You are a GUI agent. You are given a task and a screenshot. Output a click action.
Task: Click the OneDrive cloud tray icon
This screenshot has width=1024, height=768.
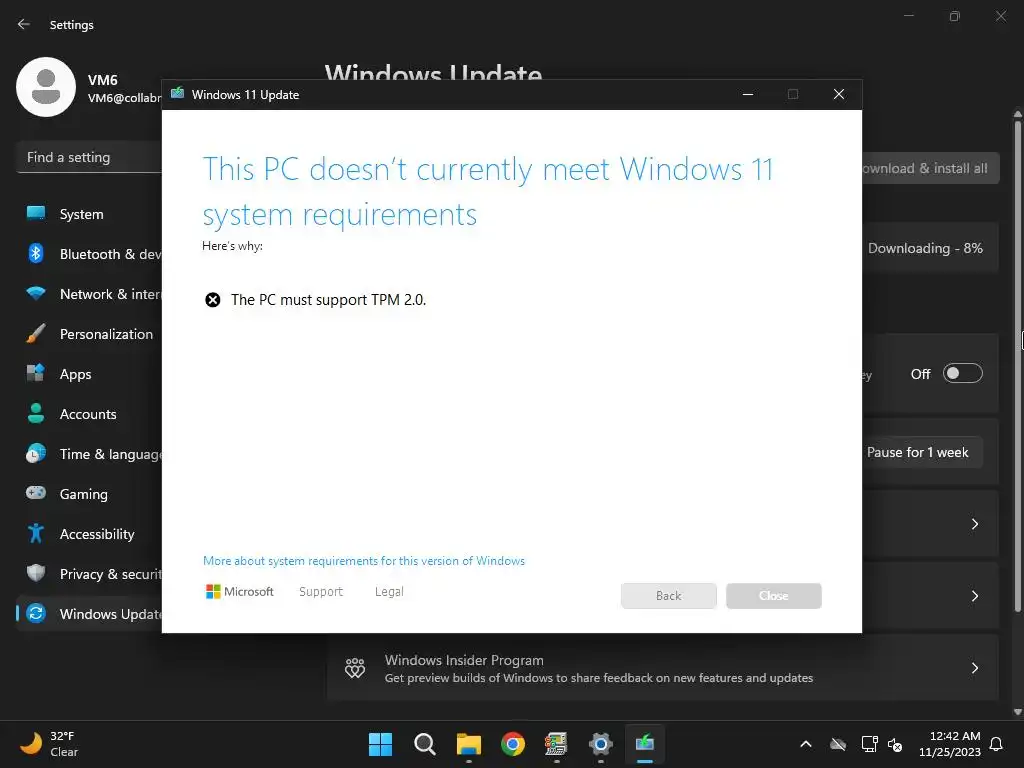click(x=838, y=744)
